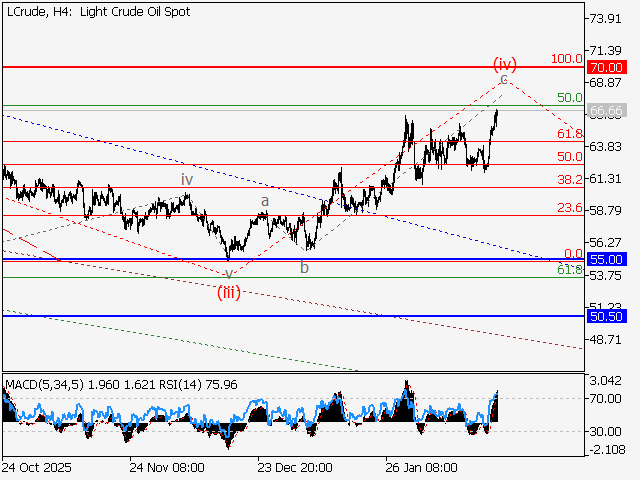The width and height of the screenshot is (640, 480).
Task: Click the current price 66.66 label
Action: tap(606, 110)
